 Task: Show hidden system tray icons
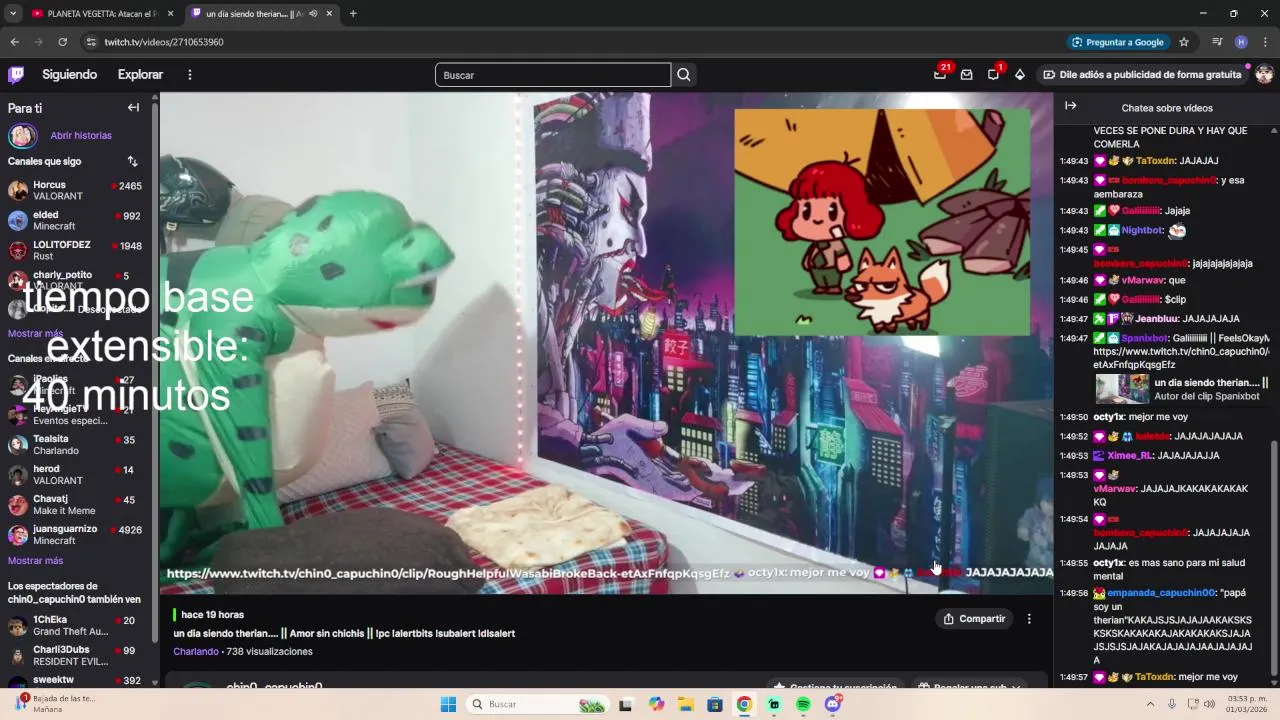pyautogui.click(x=1150, y=704)
